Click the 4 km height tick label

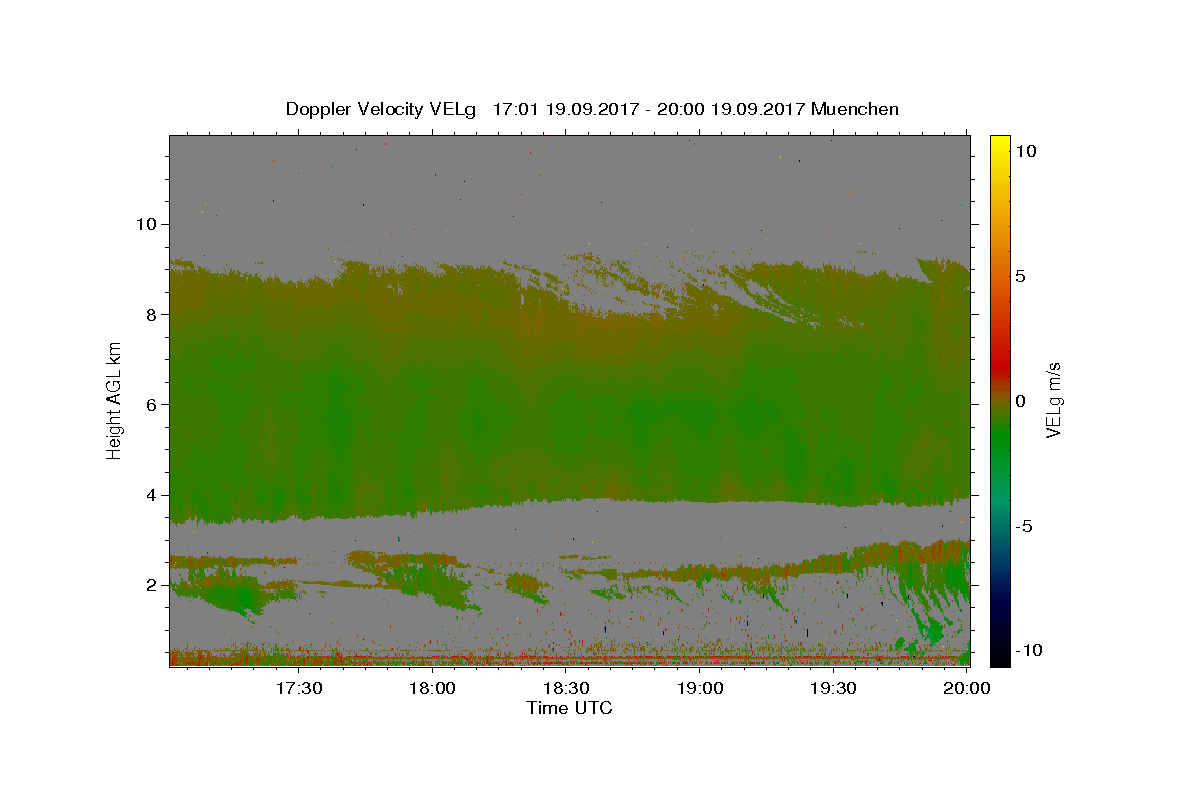tap(149, 495)
